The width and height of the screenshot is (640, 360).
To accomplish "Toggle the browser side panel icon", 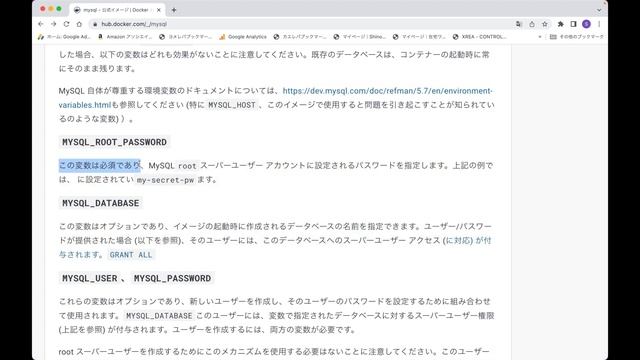I will [573, 24].
